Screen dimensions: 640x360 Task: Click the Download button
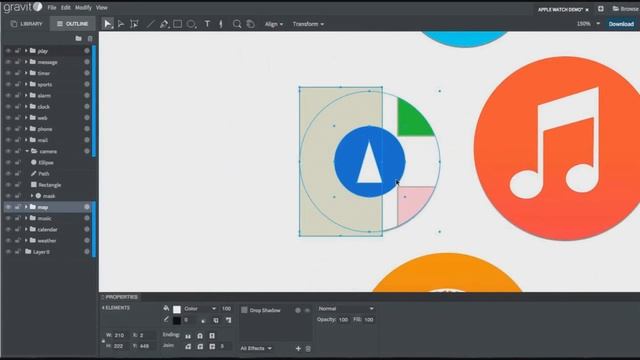point(621,24)
